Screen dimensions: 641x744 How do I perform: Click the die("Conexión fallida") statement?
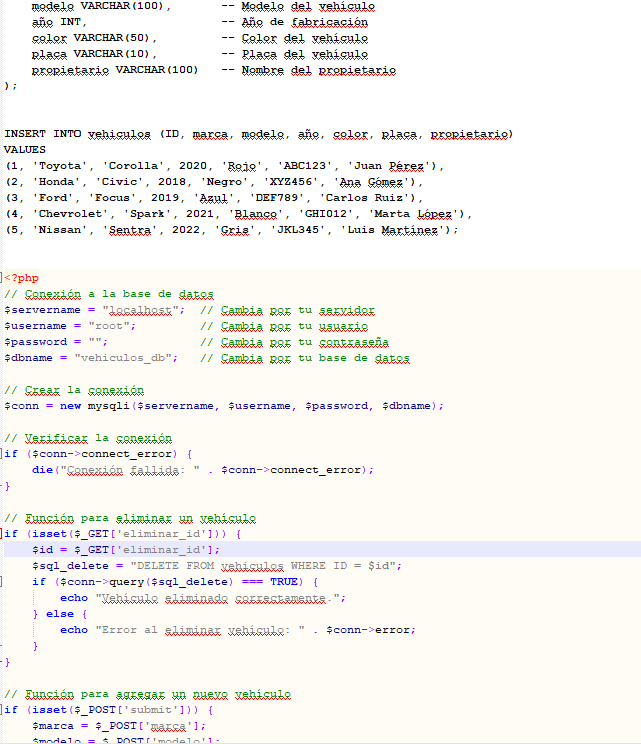click(200, 470)
